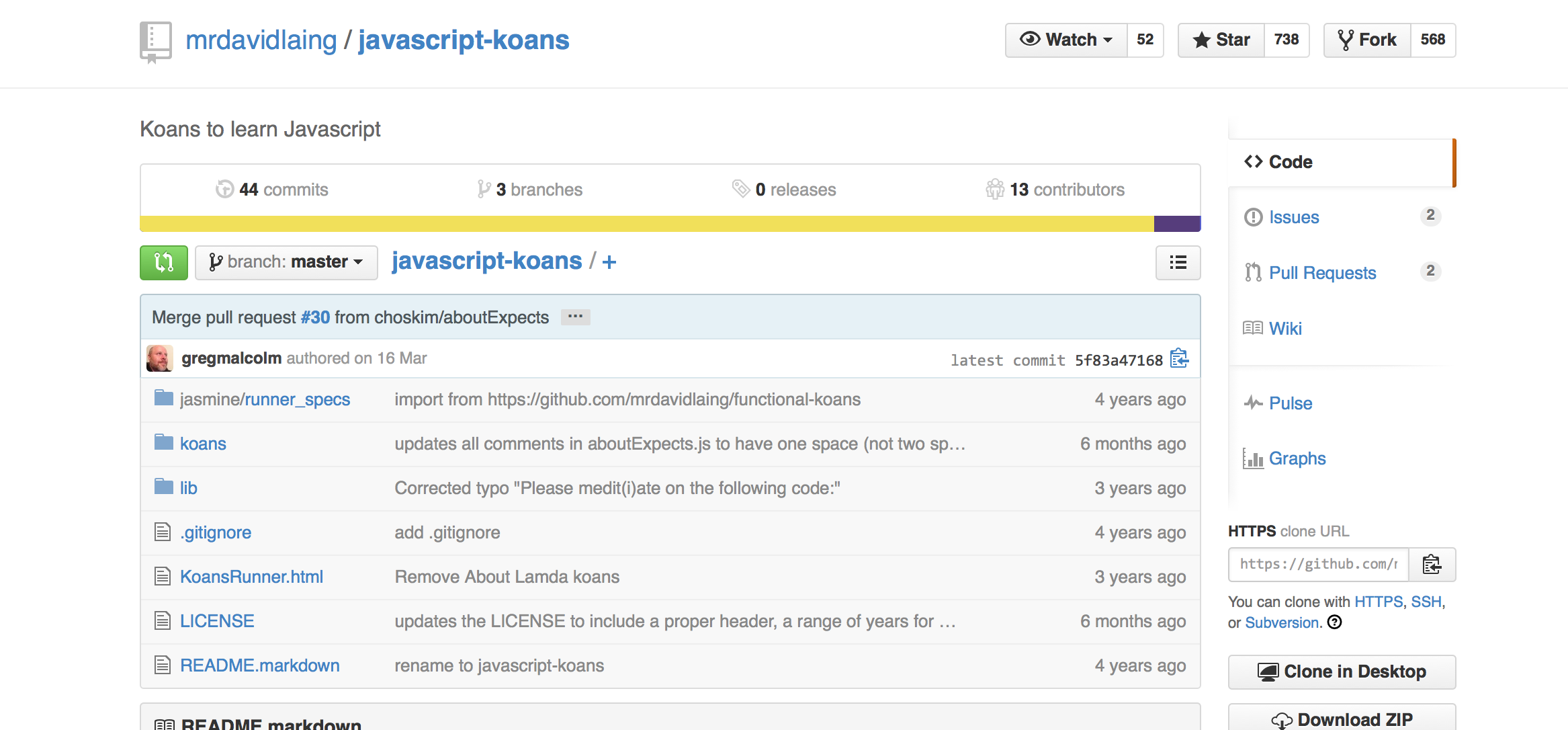The height and width of the screenshot is (730, 1568).
Task: Open the README.markdown file link
Action: (260, 665)
